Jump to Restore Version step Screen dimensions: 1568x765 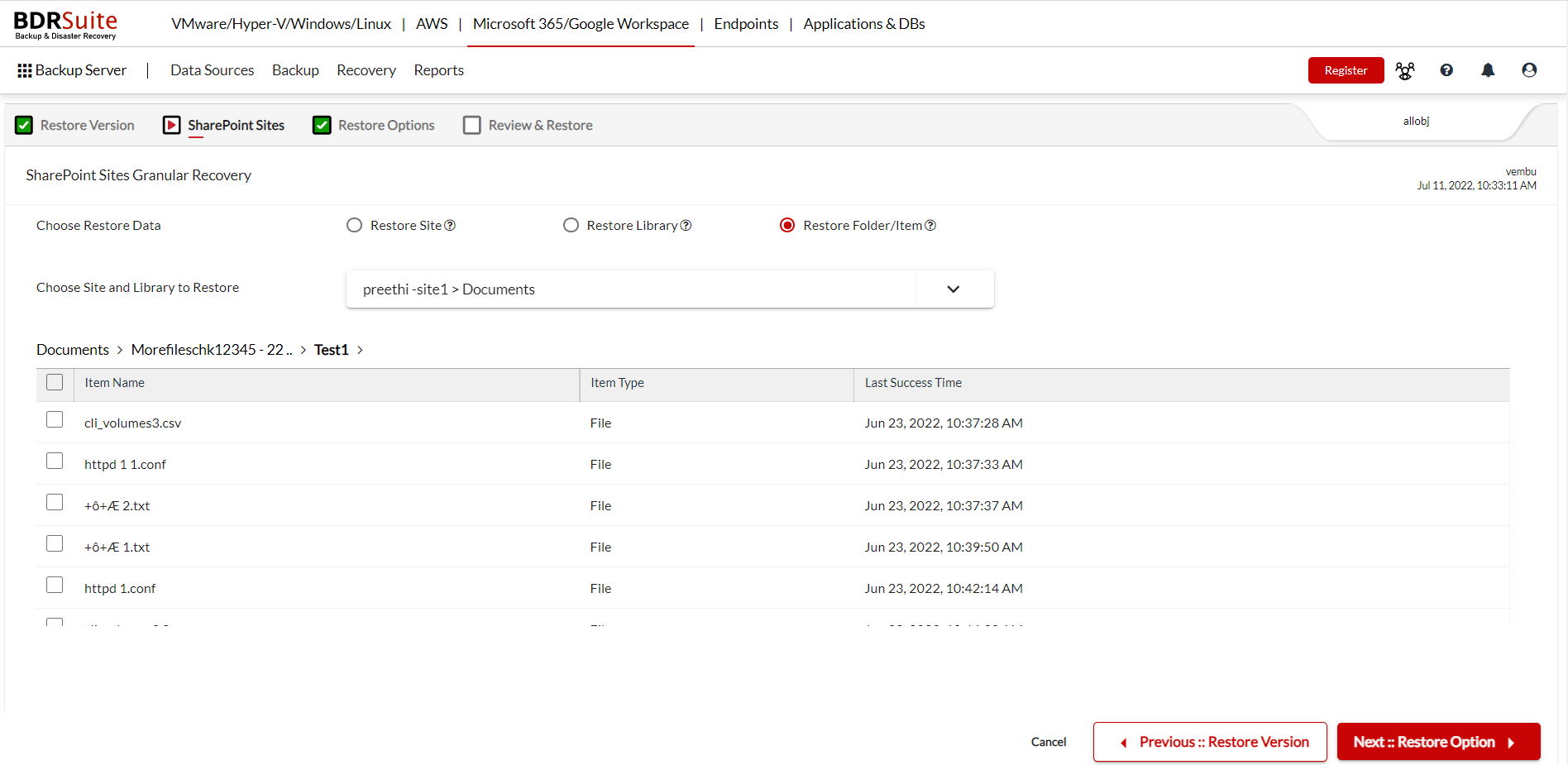pos(87,125)
